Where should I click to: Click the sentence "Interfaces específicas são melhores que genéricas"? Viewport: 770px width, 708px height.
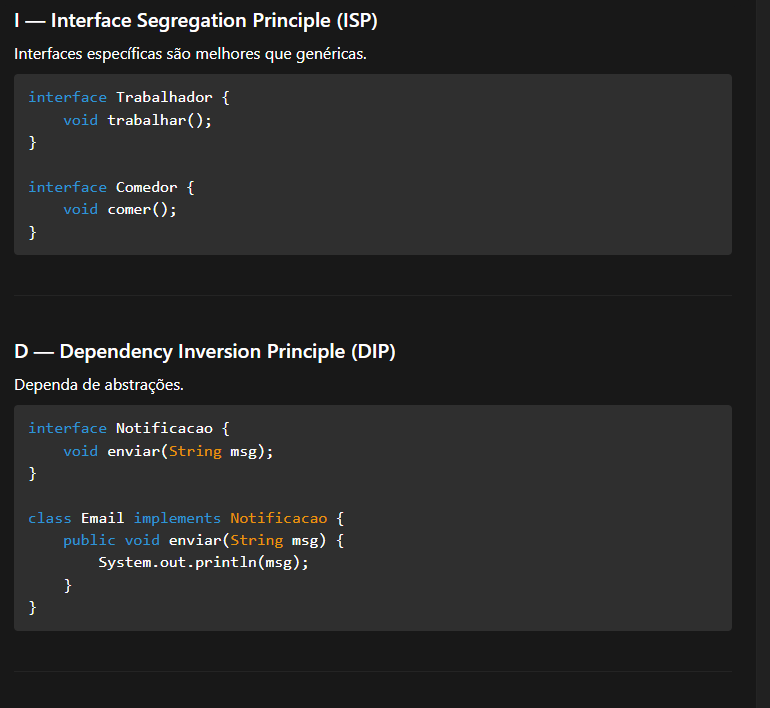(190, 53)
